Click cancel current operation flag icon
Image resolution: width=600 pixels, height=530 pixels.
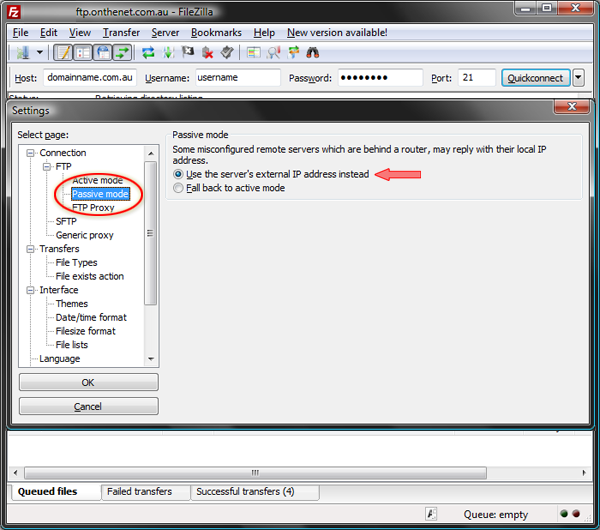(188, 52)
